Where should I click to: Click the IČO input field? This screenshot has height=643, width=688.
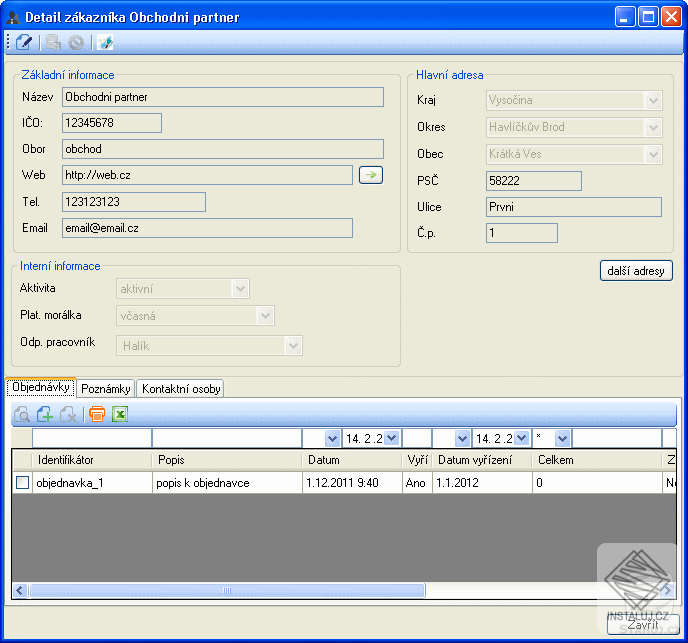click(x=112, y=123)
